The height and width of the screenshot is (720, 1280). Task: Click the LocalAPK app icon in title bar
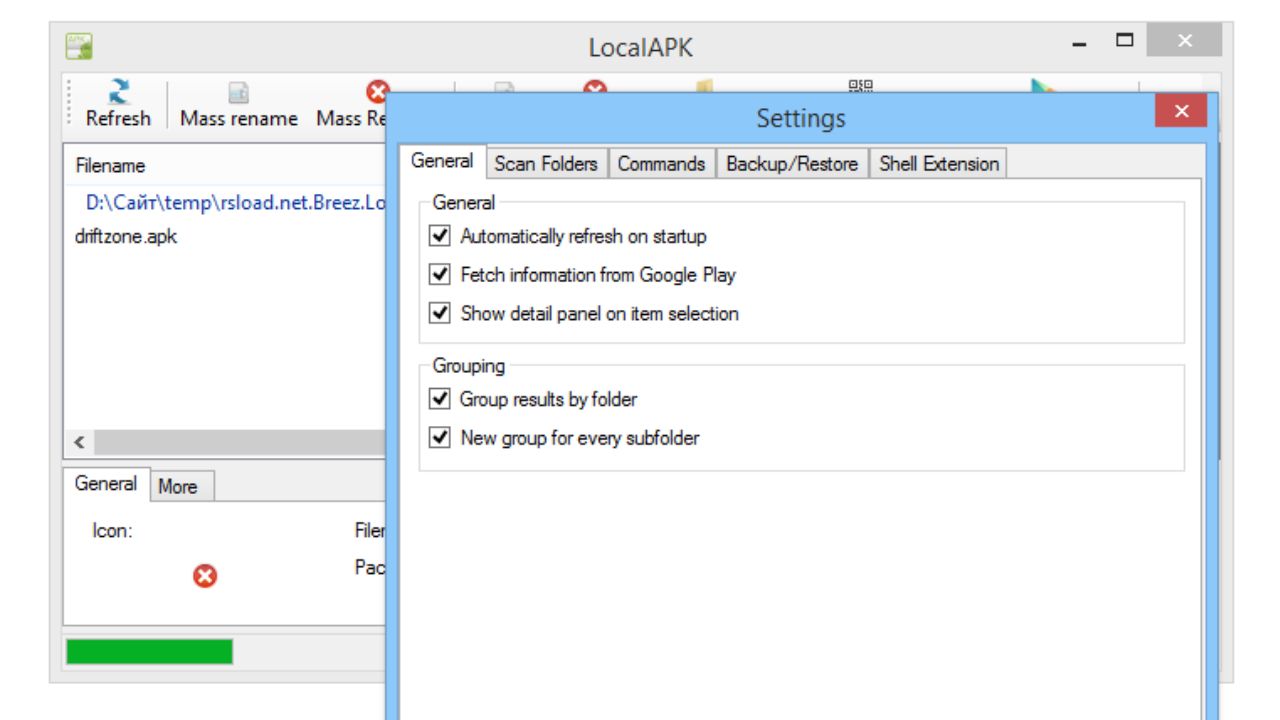(79, 46)
